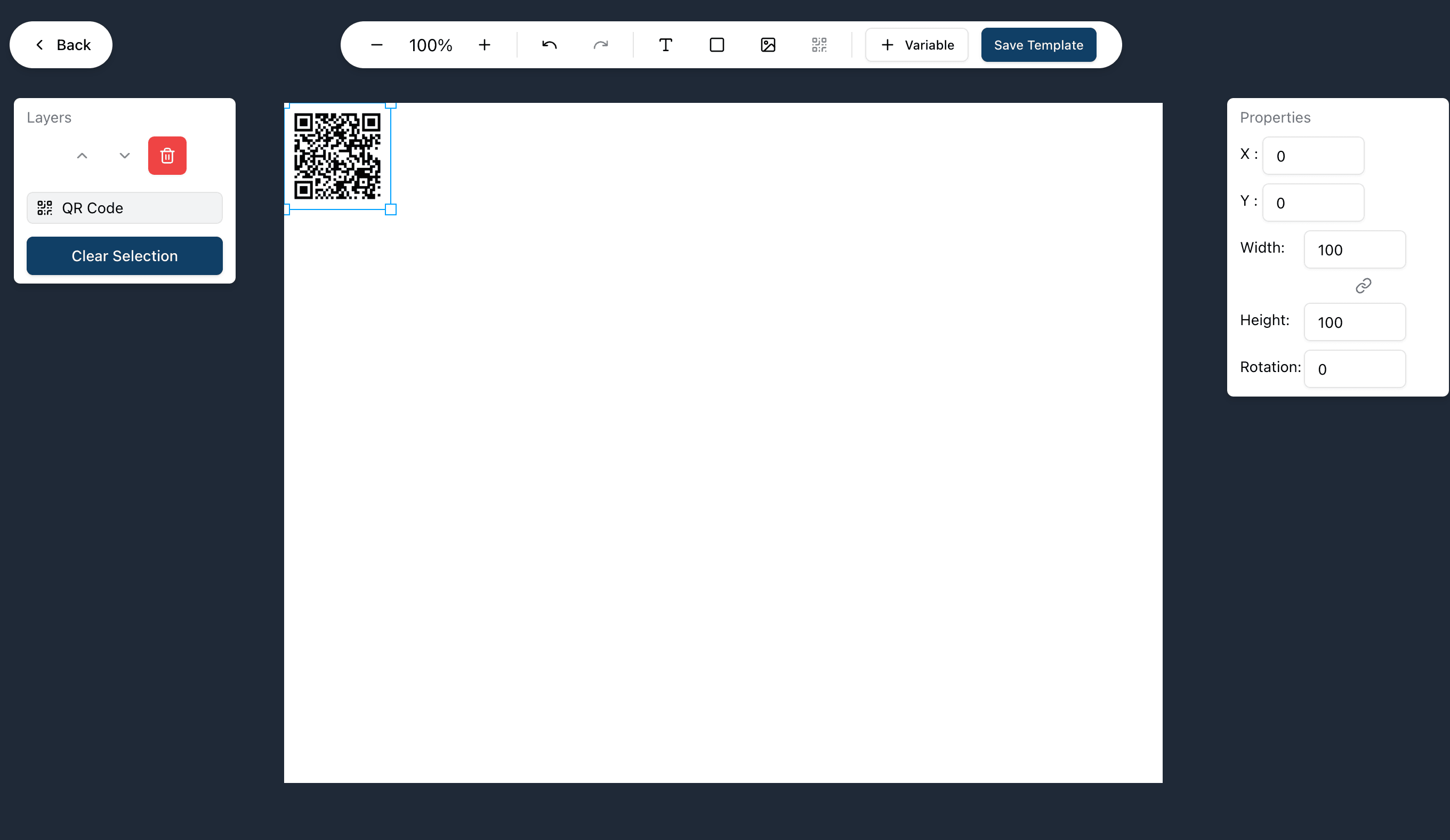The height and width of the screenshot is (840, 1450).
Task: Click the Rotation value field
Action: 1355,369
